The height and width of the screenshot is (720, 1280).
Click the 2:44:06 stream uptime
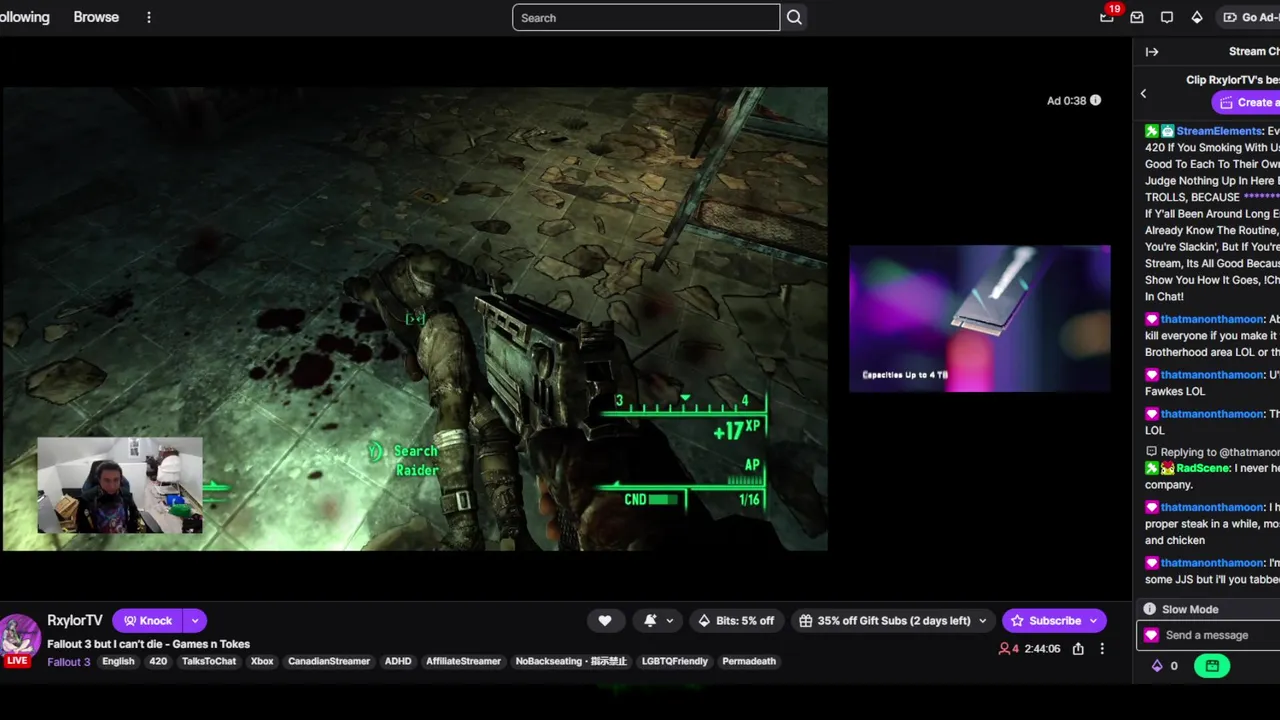coord(1042,649)
